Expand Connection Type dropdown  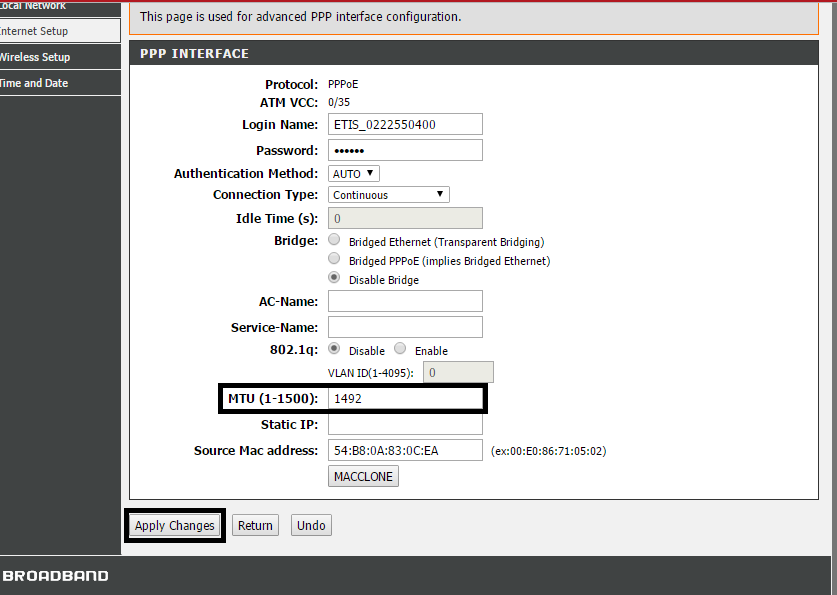(x=389, y=195)
